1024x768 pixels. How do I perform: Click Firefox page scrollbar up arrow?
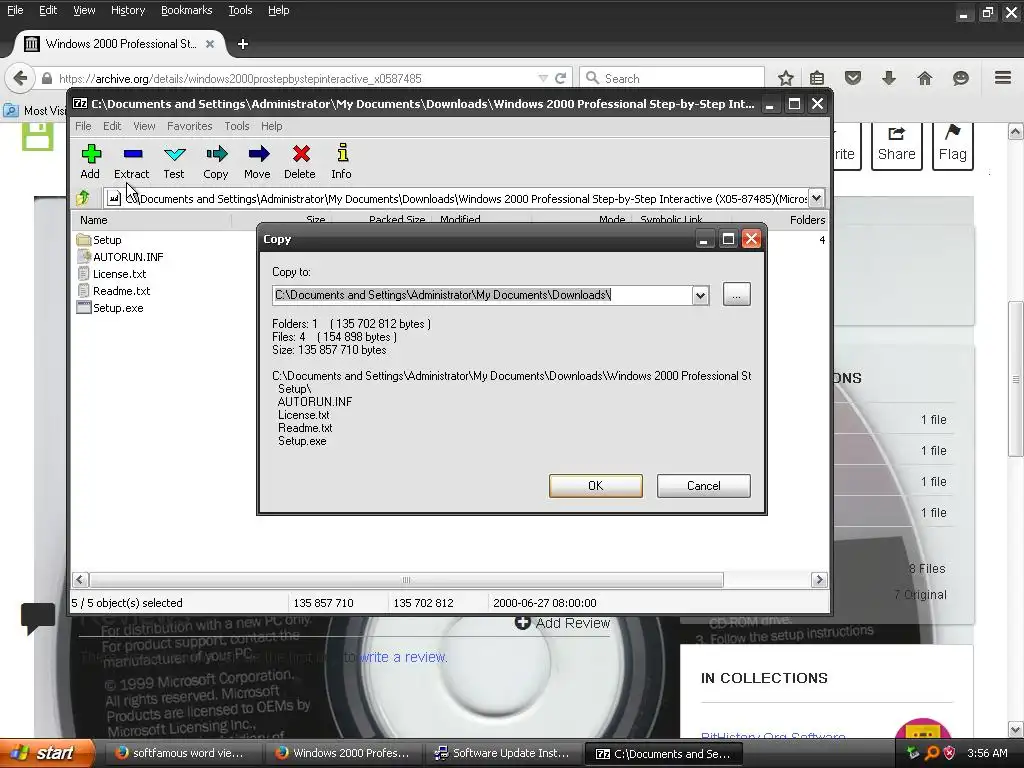click(1015, 132)
